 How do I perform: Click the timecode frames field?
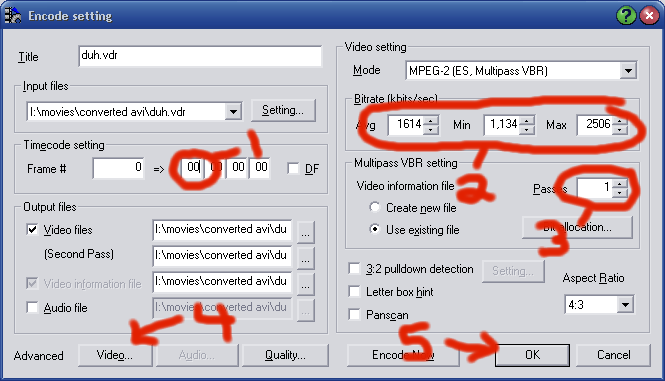tap(260, 168)
